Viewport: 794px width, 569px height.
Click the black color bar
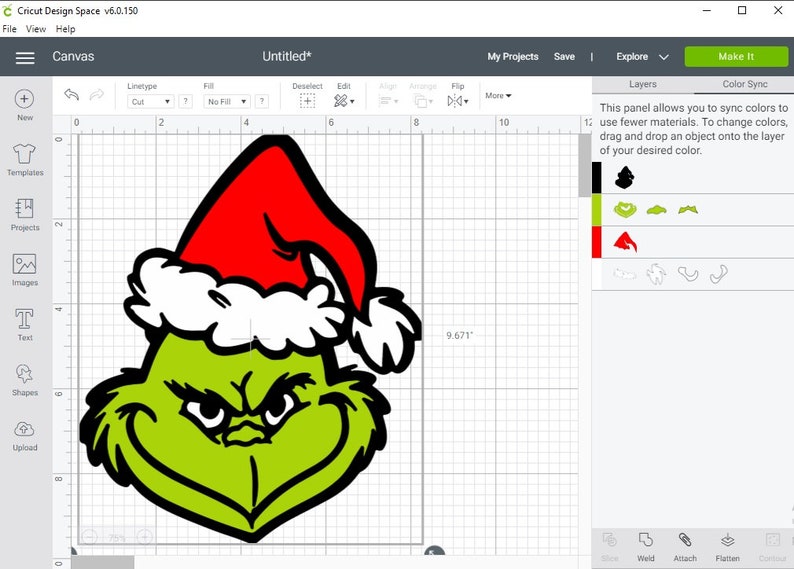tap(597, 177)
